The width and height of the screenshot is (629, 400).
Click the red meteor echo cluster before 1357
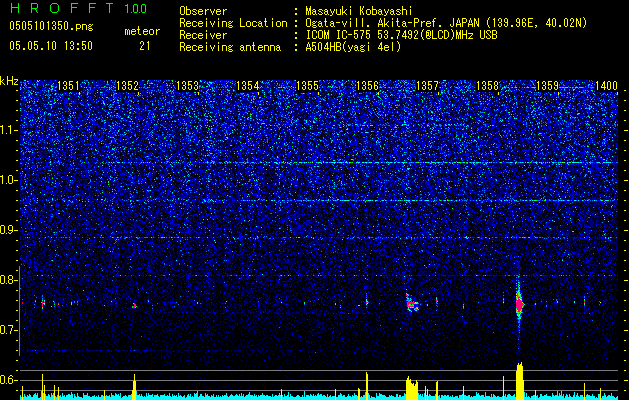pos(412,305)
